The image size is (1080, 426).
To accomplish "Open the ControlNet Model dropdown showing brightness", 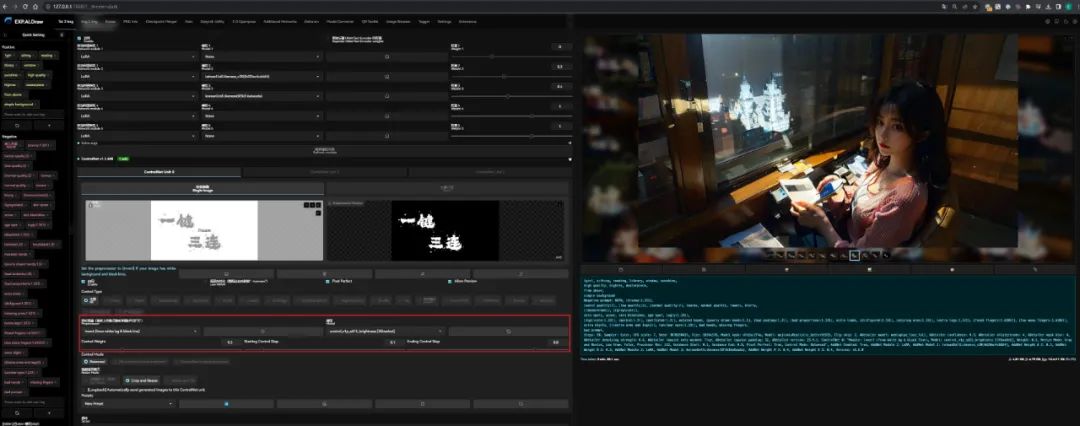I will click(x=385, y=331).
